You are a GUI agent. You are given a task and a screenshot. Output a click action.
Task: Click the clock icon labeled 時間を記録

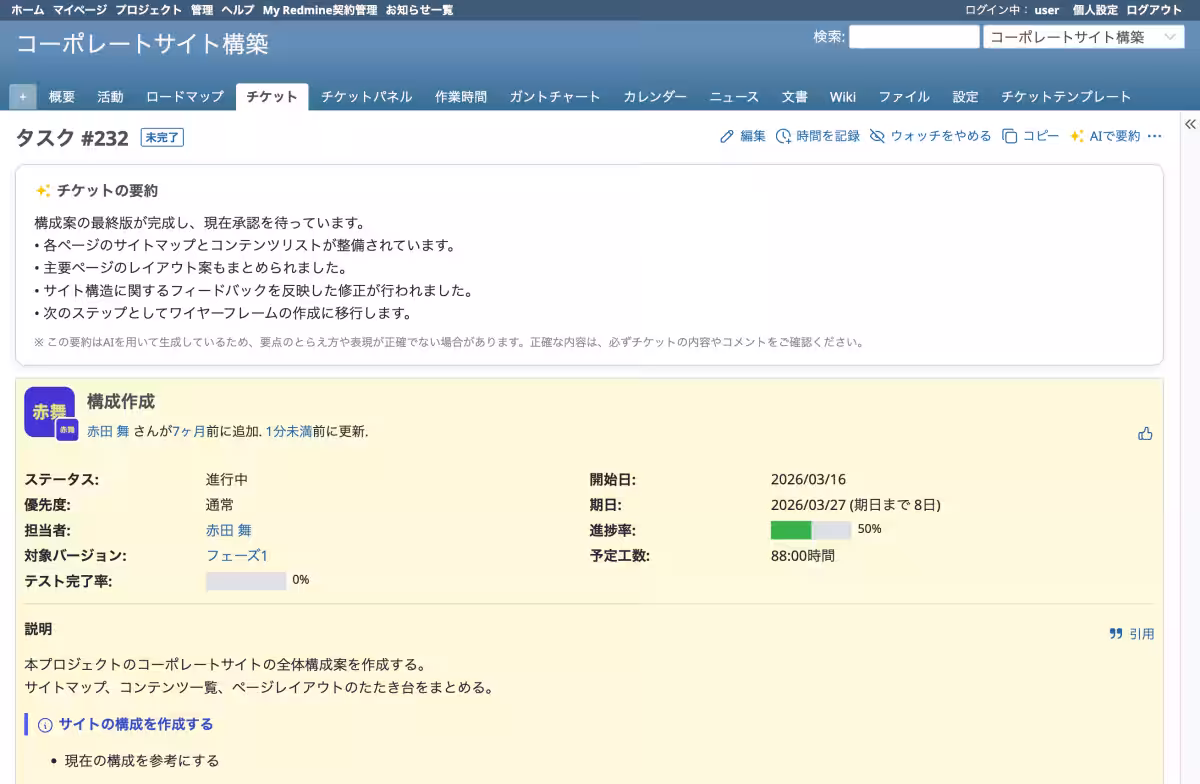(x=783, y=137)
